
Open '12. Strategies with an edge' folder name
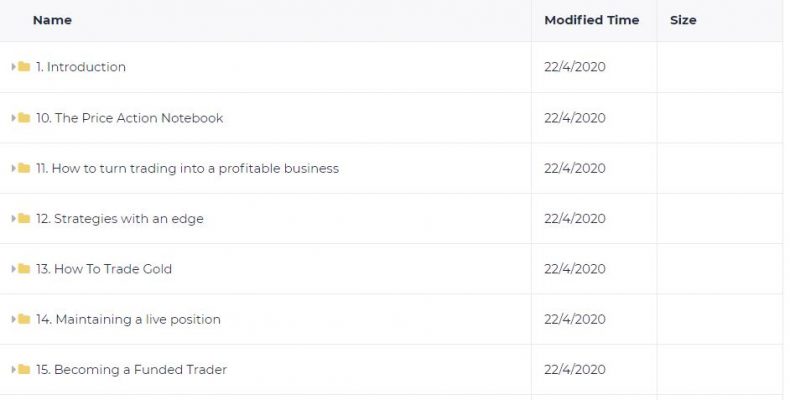click(x=119, y=219)
